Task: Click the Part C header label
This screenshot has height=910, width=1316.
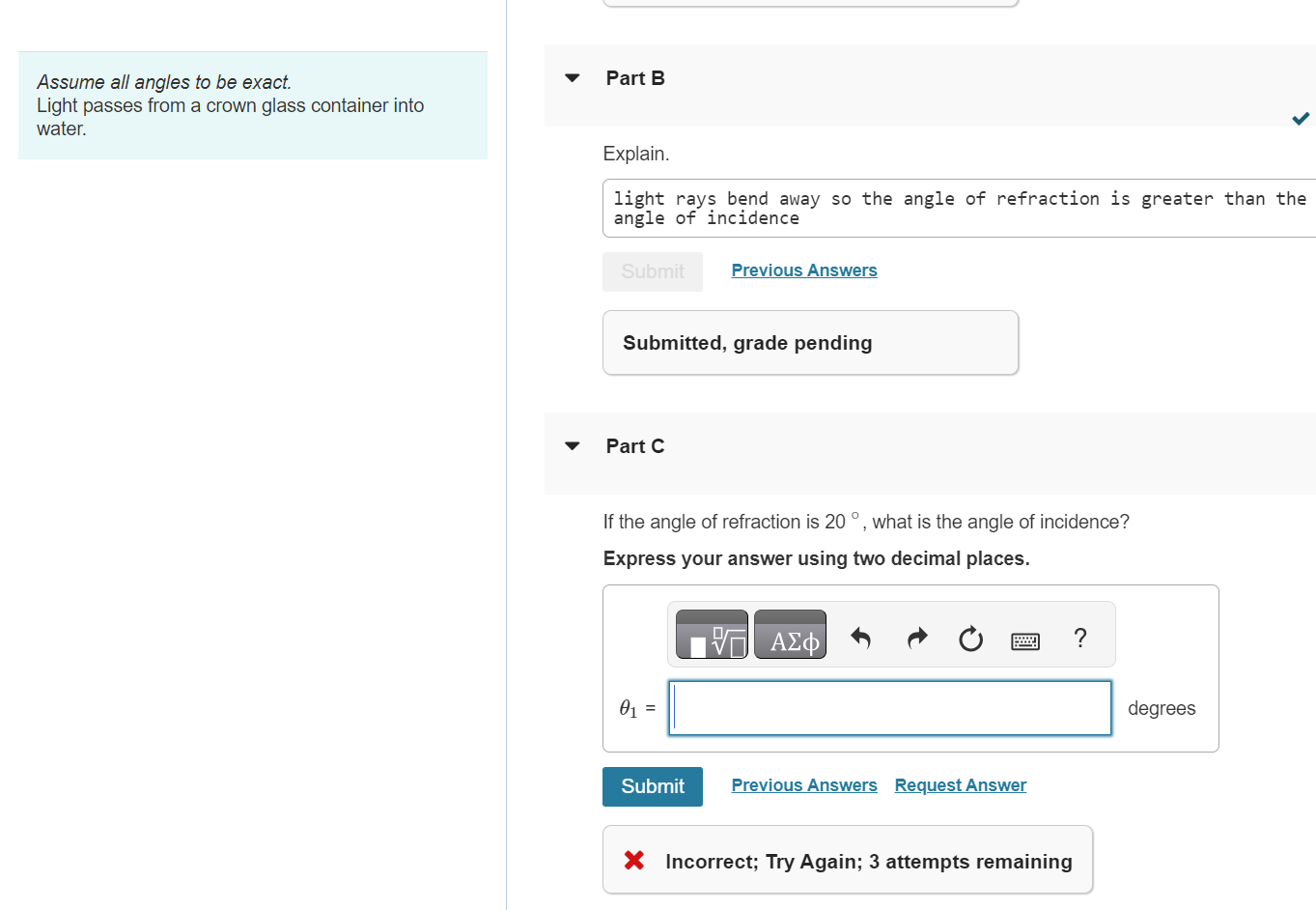Action: (x=635, y=446)
